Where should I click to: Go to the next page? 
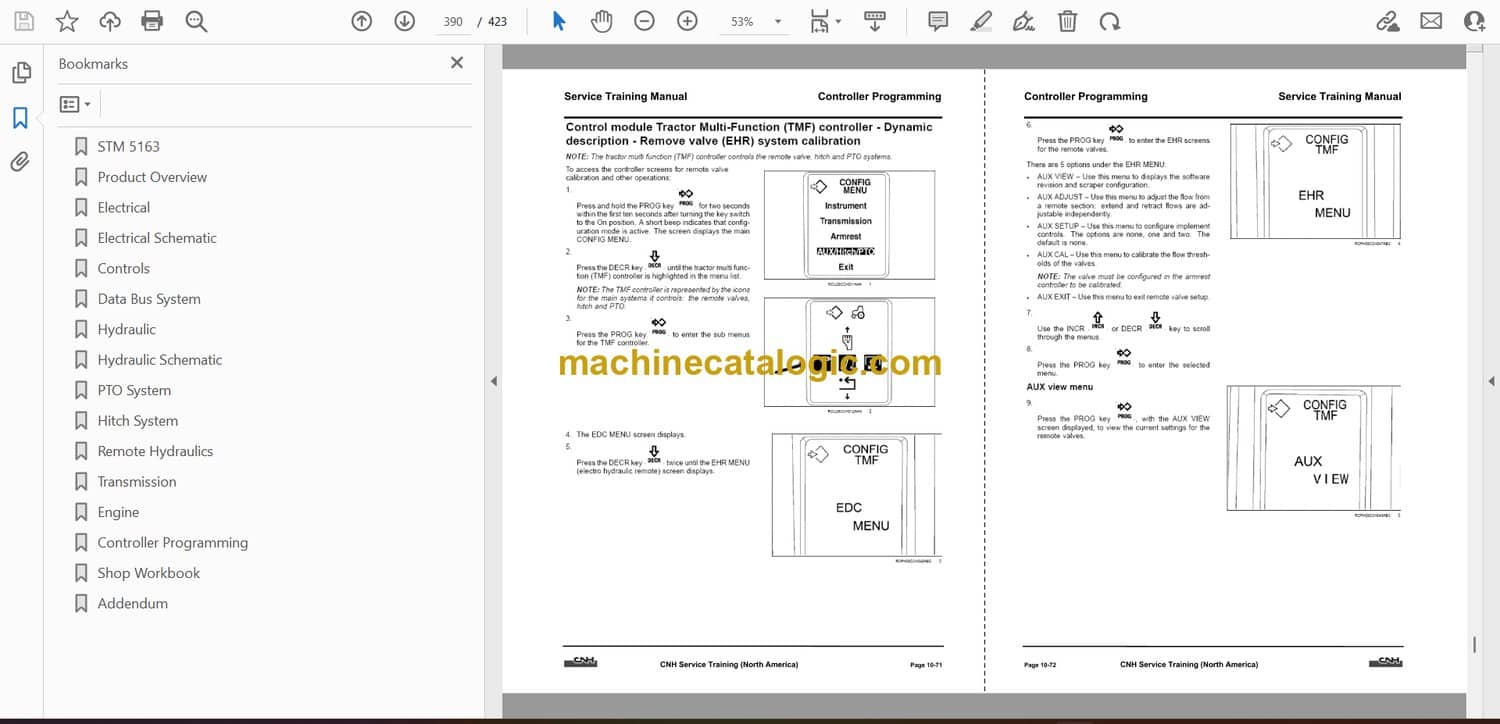coord(404,21)
